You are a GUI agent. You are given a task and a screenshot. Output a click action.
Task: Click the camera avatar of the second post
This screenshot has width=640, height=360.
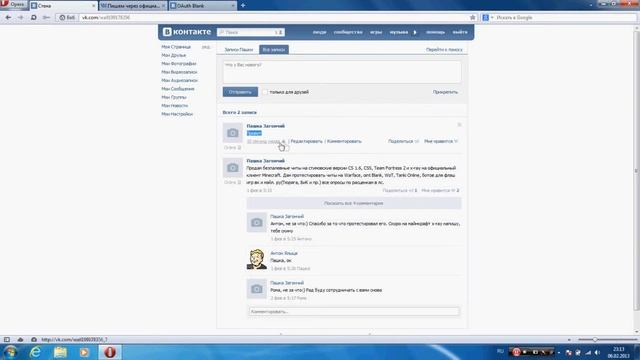click(x=233, y=168)
